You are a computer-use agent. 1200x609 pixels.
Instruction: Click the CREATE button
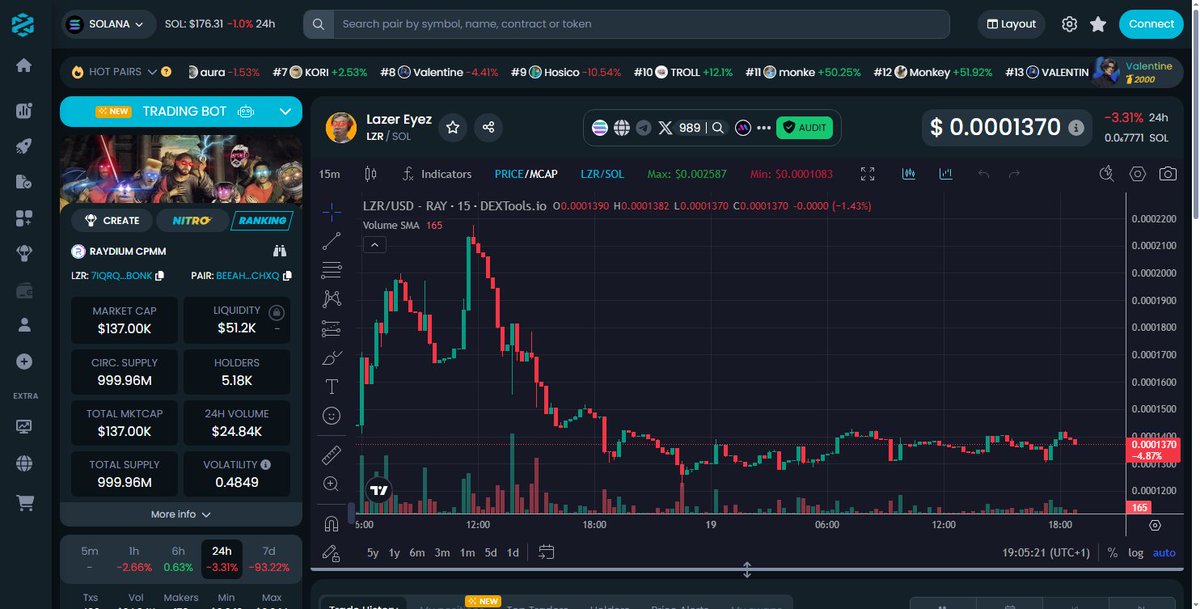[112, 220]
